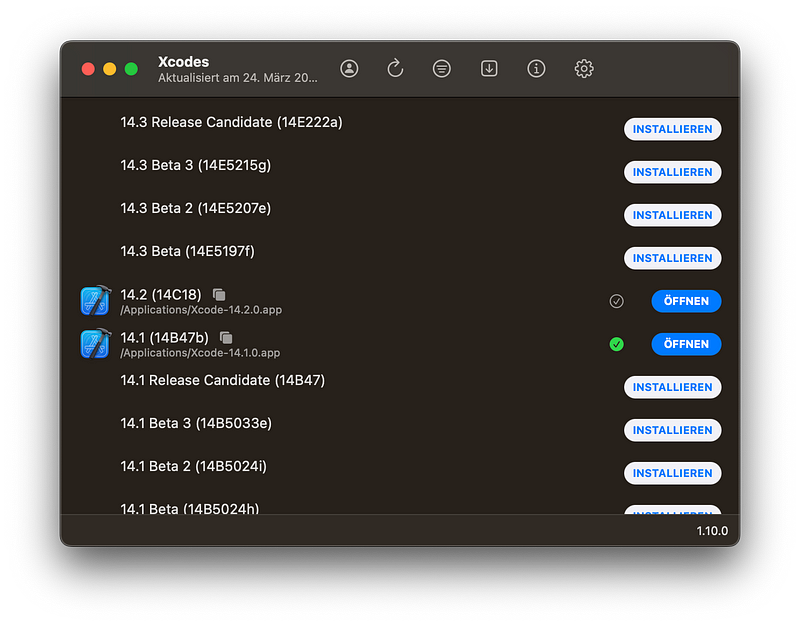This screenshot has width=800, height=626.
Task: Click green active checkmark for Xcode 14.1
Action: pos(616,344)
